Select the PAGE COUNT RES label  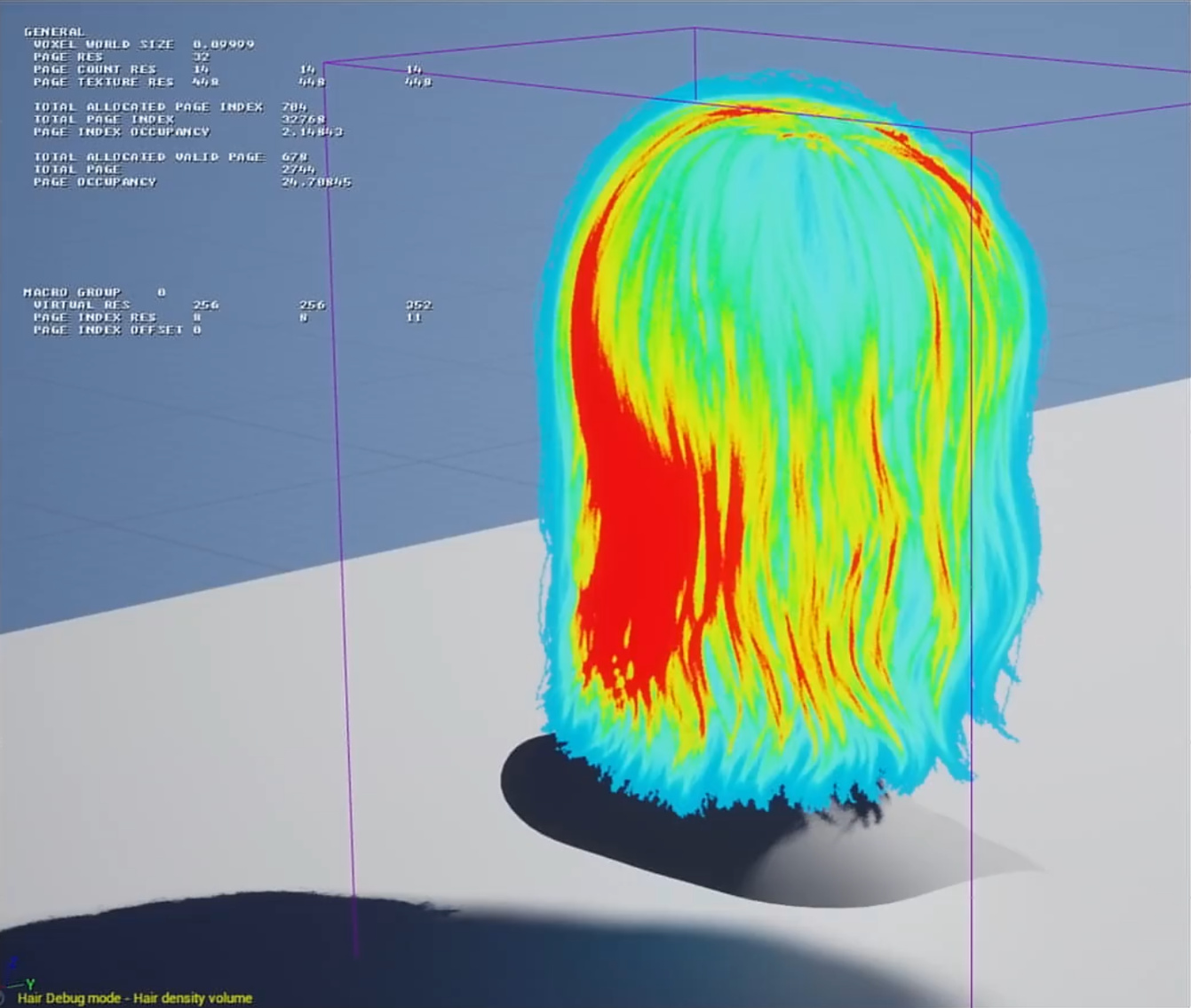pos(94,69)
